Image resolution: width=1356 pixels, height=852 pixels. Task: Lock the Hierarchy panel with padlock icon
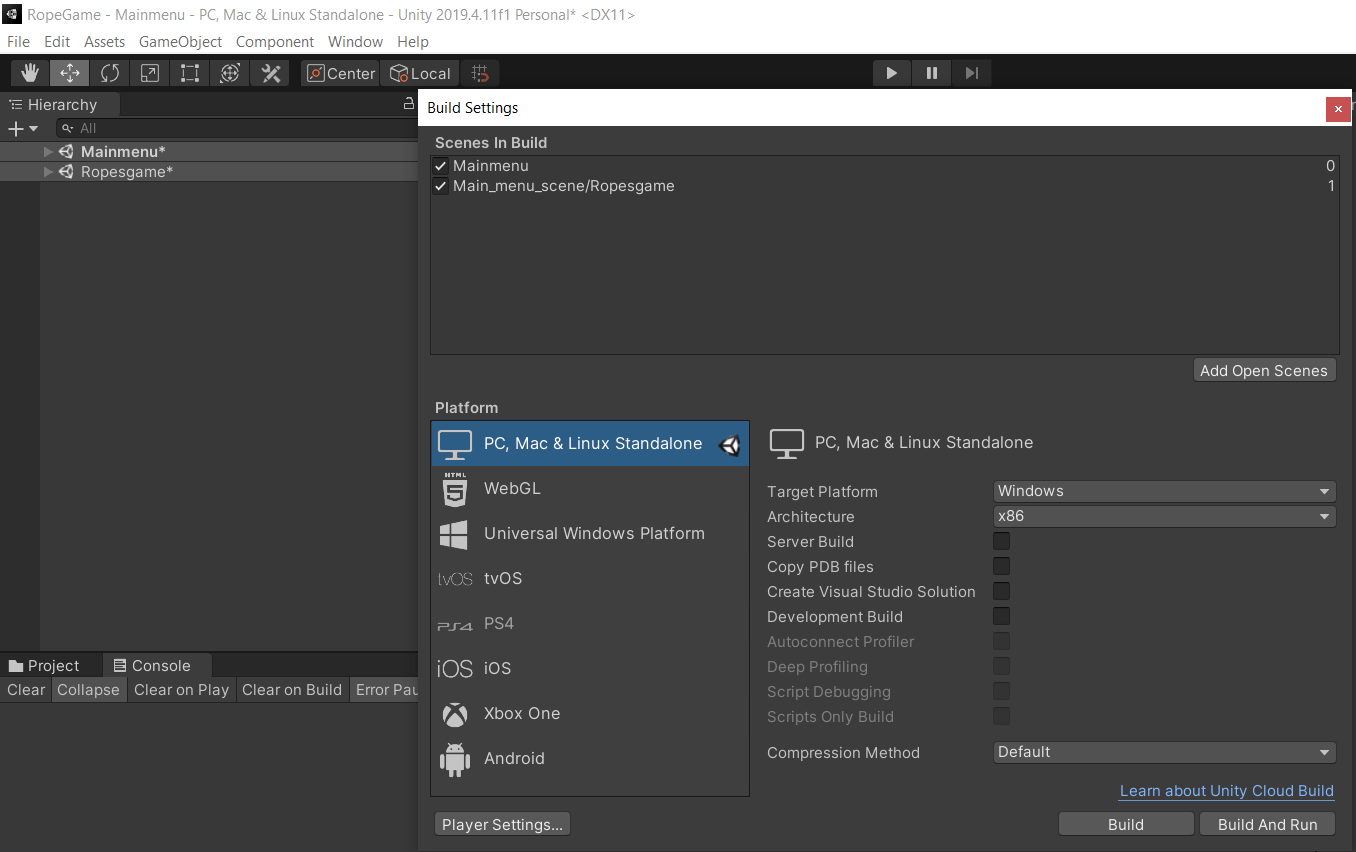pos(408,104)
